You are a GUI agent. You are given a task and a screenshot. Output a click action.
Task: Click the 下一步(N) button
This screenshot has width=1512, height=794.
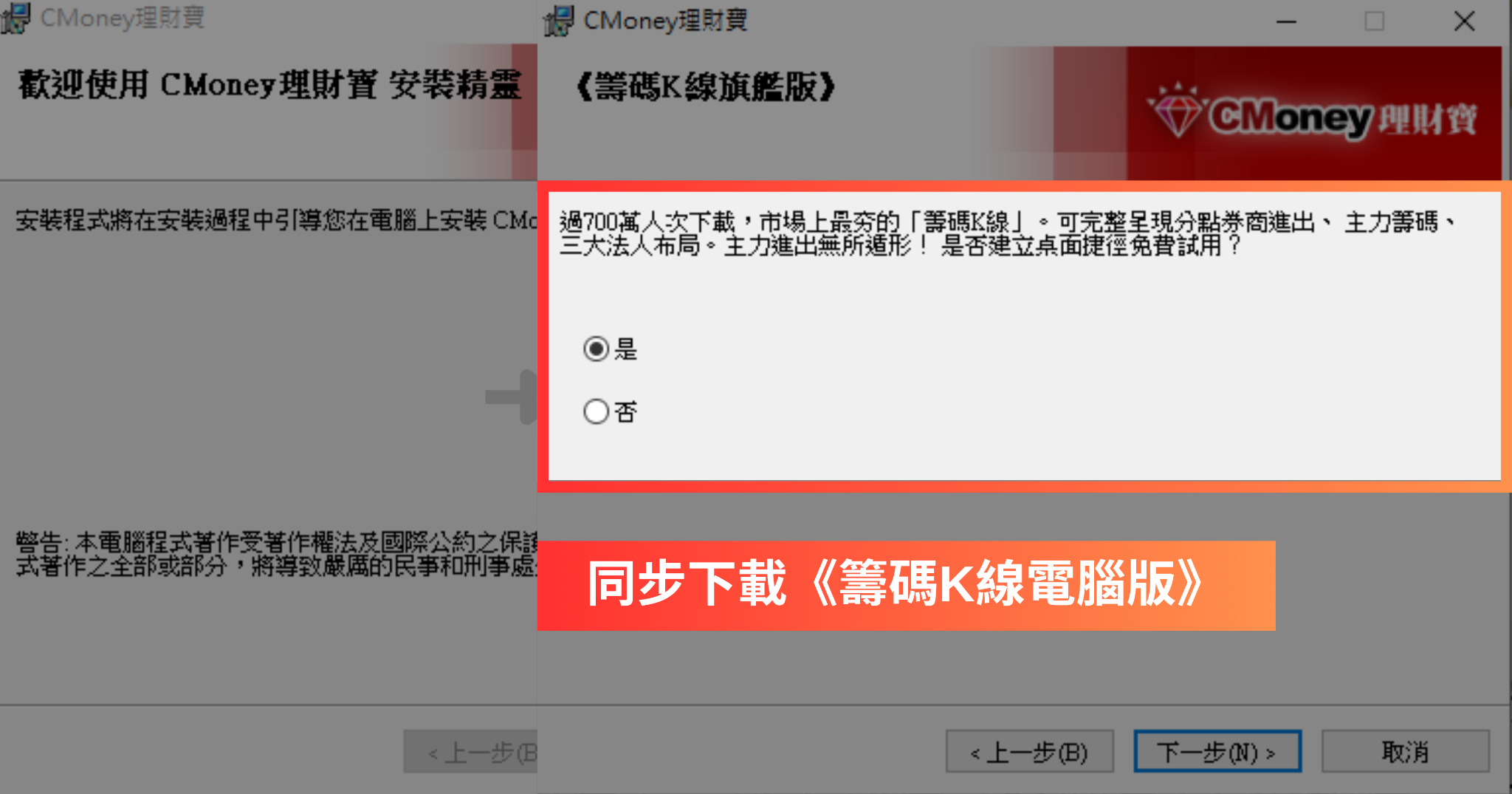1217,752
